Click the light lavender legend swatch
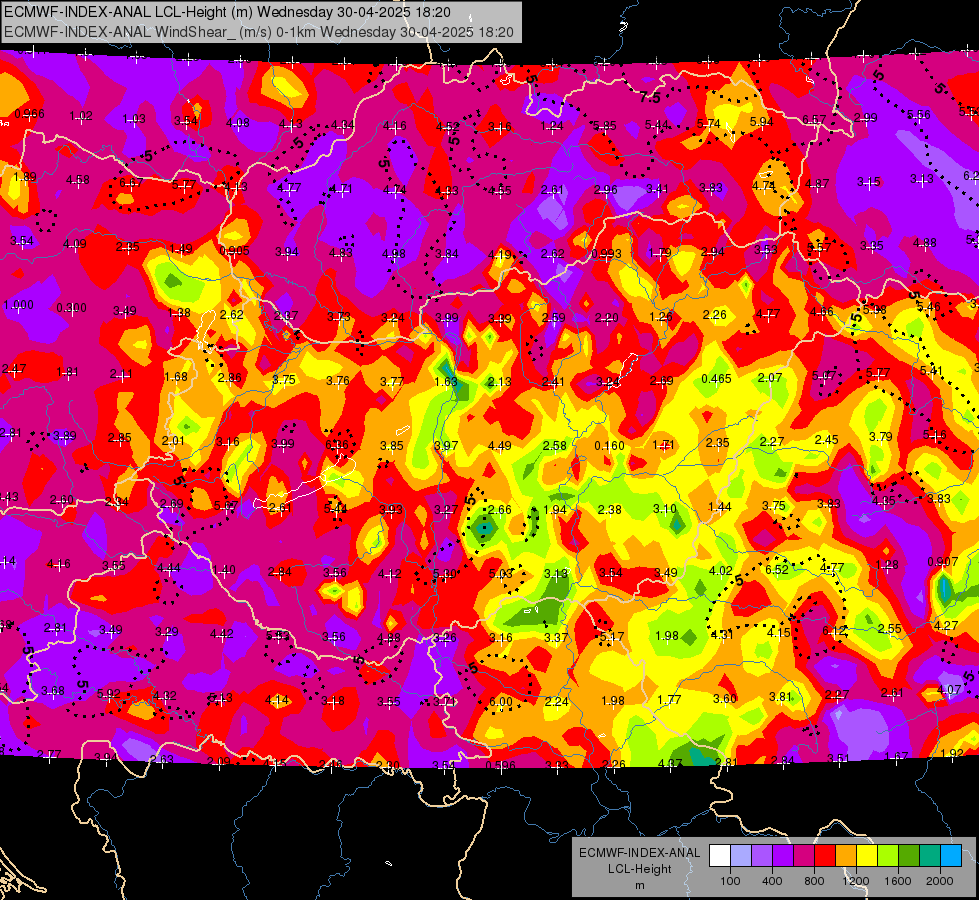979x900 pixels. tap(741, 856)
